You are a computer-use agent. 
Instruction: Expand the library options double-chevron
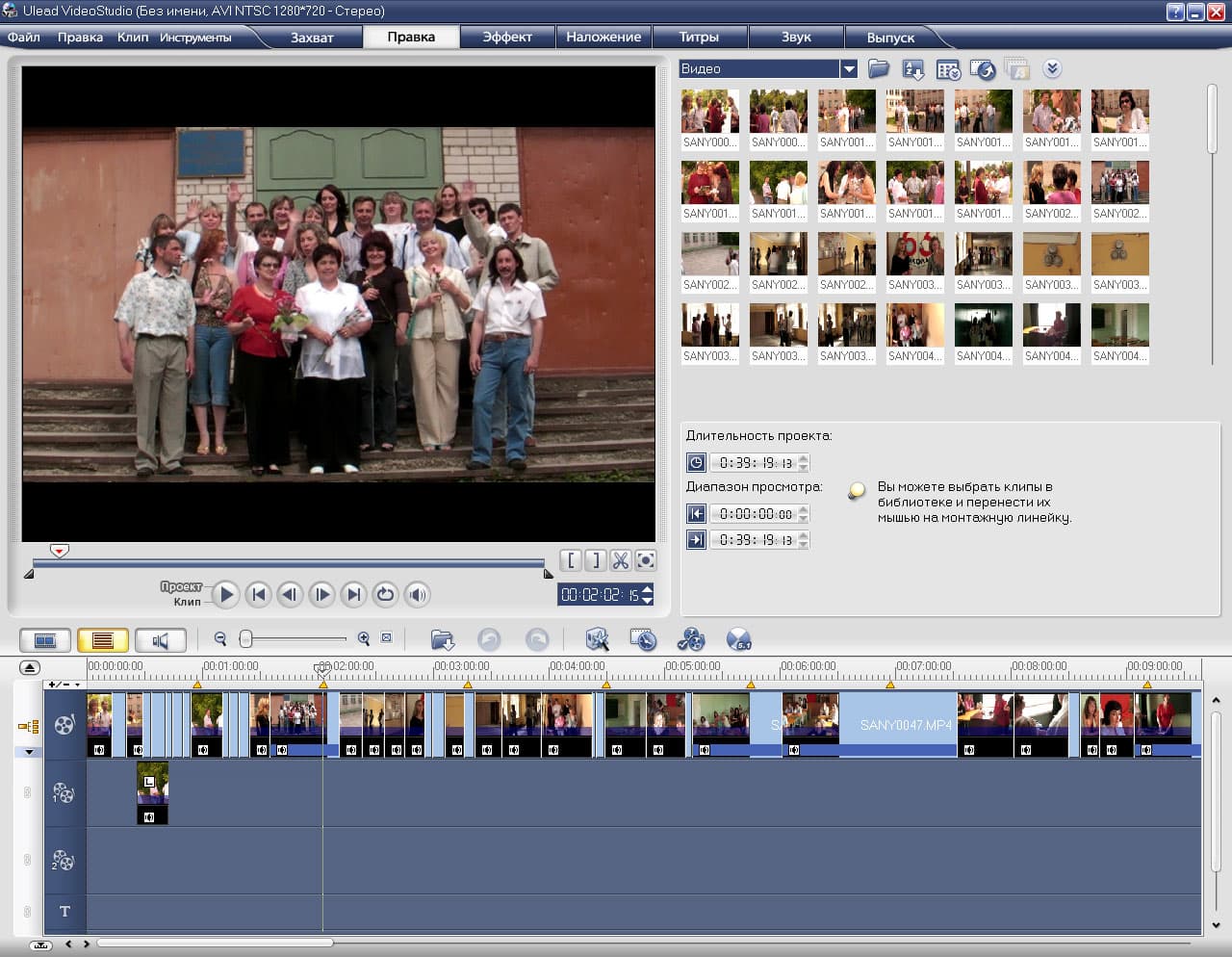(x=1052, y=68)
